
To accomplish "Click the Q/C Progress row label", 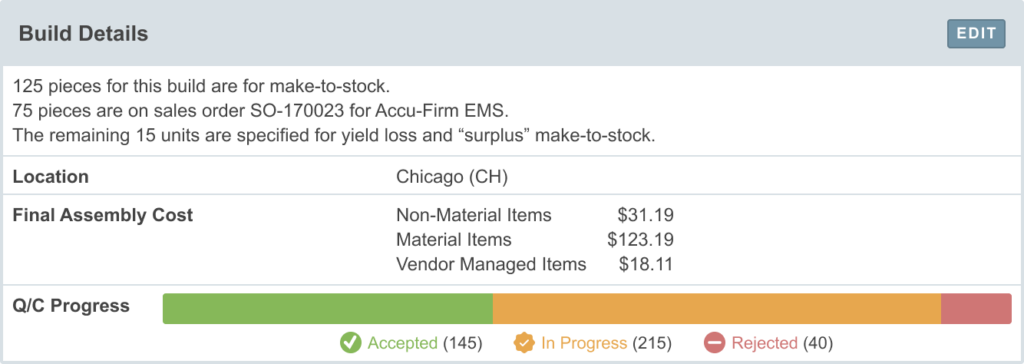I will [x=71, y=306].
